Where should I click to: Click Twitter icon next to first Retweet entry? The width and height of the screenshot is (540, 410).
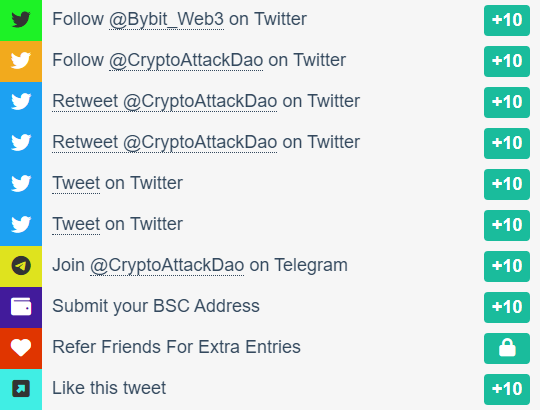(x=21, y=102)
